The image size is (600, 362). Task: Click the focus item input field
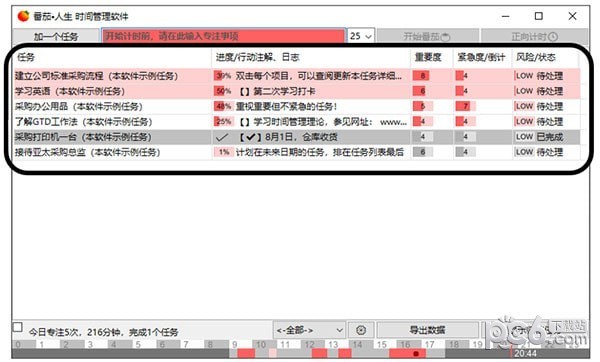coord(223,36)
